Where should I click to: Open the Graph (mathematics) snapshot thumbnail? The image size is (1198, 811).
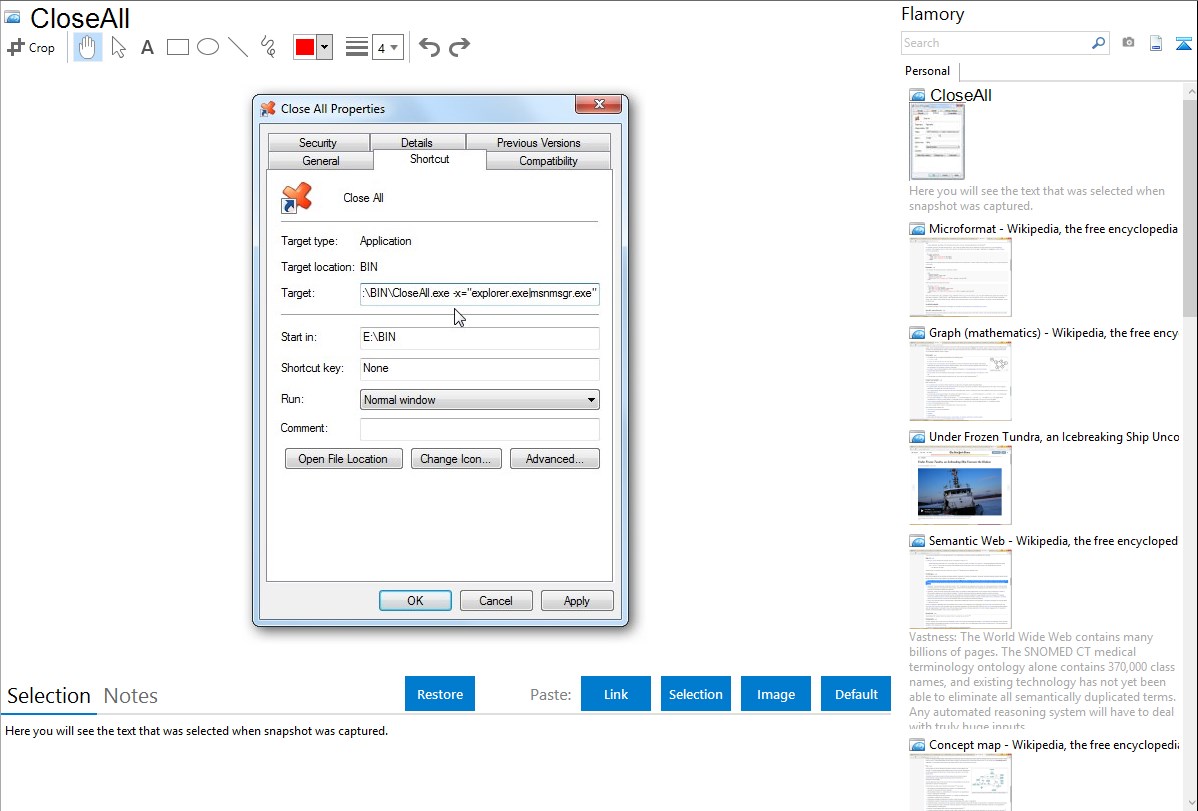(x=960, y=381)
